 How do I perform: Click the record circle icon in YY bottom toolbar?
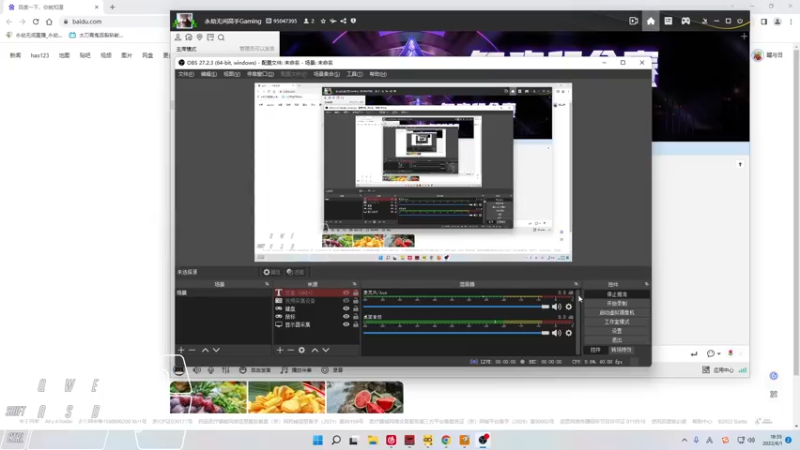click(x=324, y=370)
